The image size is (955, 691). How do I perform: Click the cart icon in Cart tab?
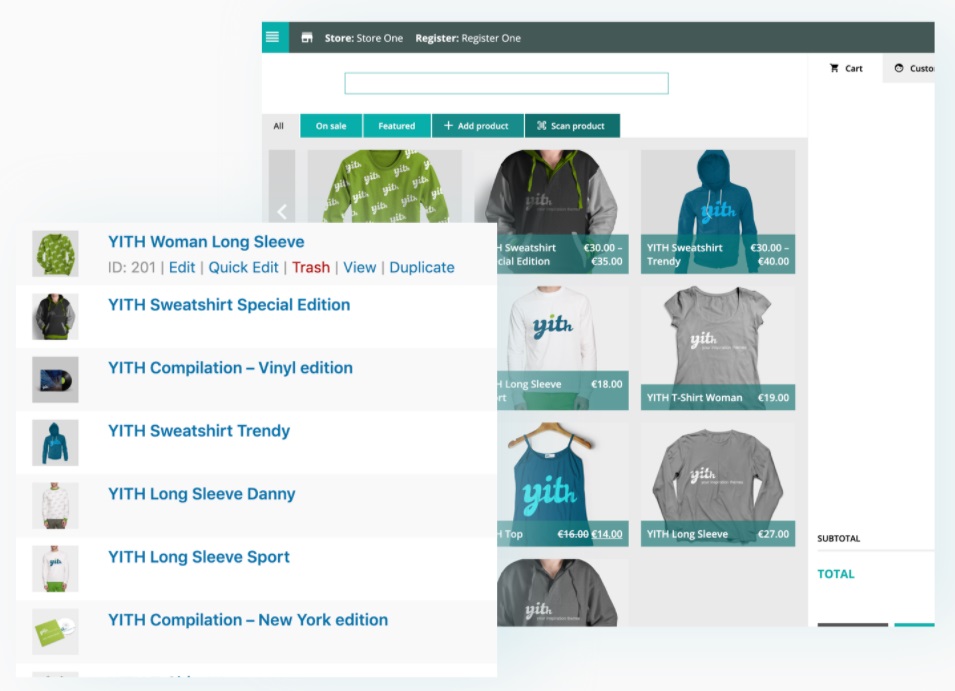coord(834,68)
